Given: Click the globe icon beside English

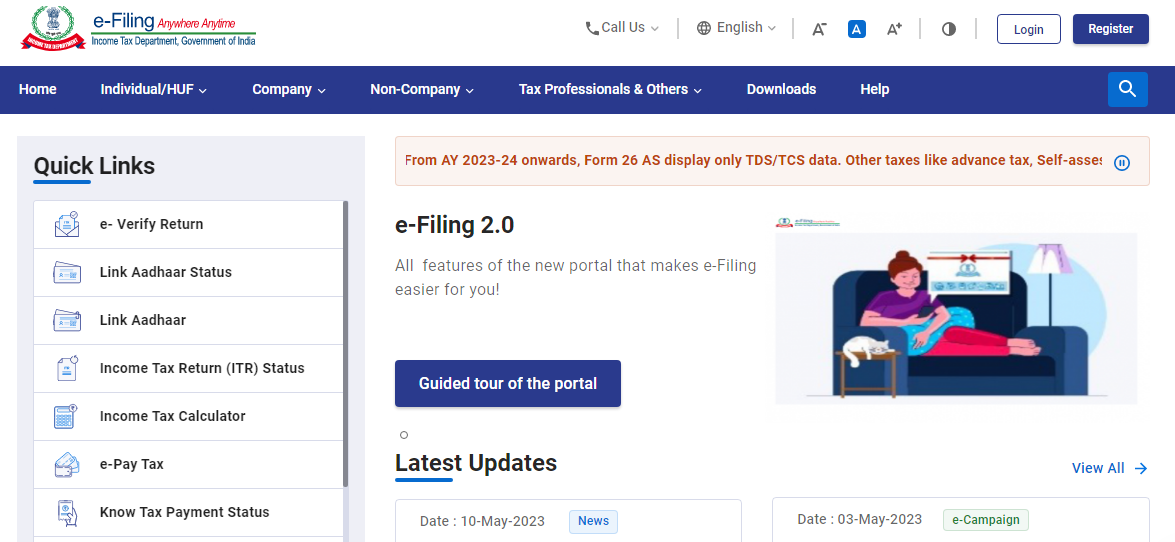Looking at the screenshot, I should click(x=704, y=28).
